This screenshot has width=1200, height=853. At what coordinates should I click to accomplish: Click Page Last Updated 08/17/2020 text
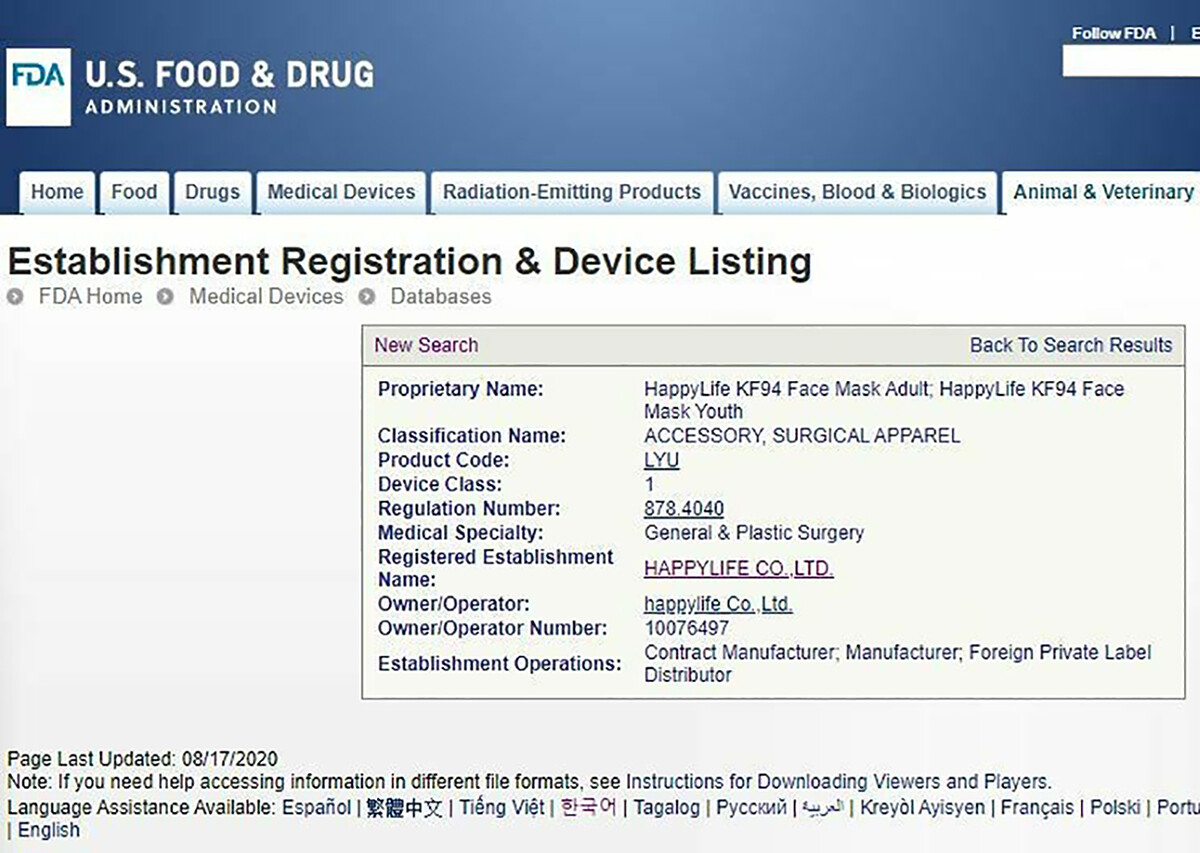142,759
